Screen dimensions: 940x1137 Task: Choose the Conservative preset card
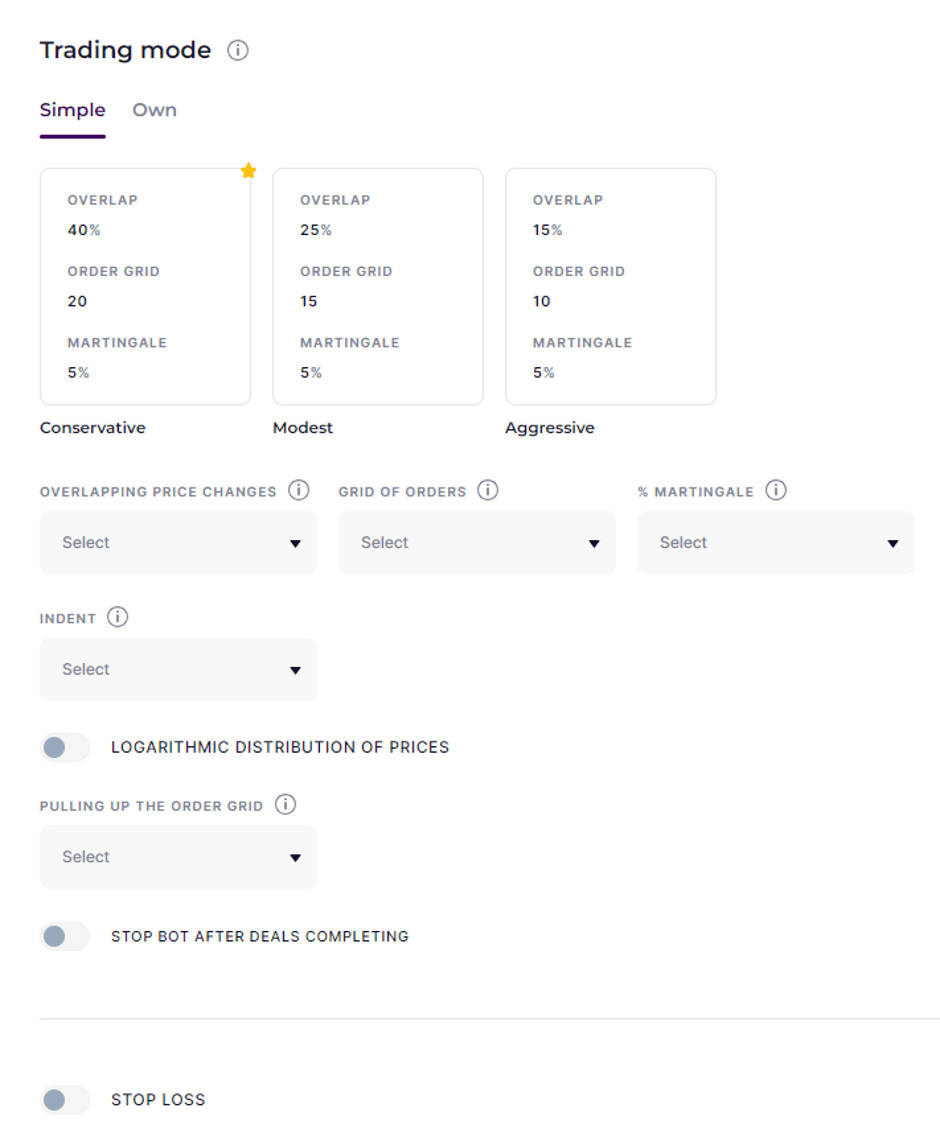click(x=145, y=286)
